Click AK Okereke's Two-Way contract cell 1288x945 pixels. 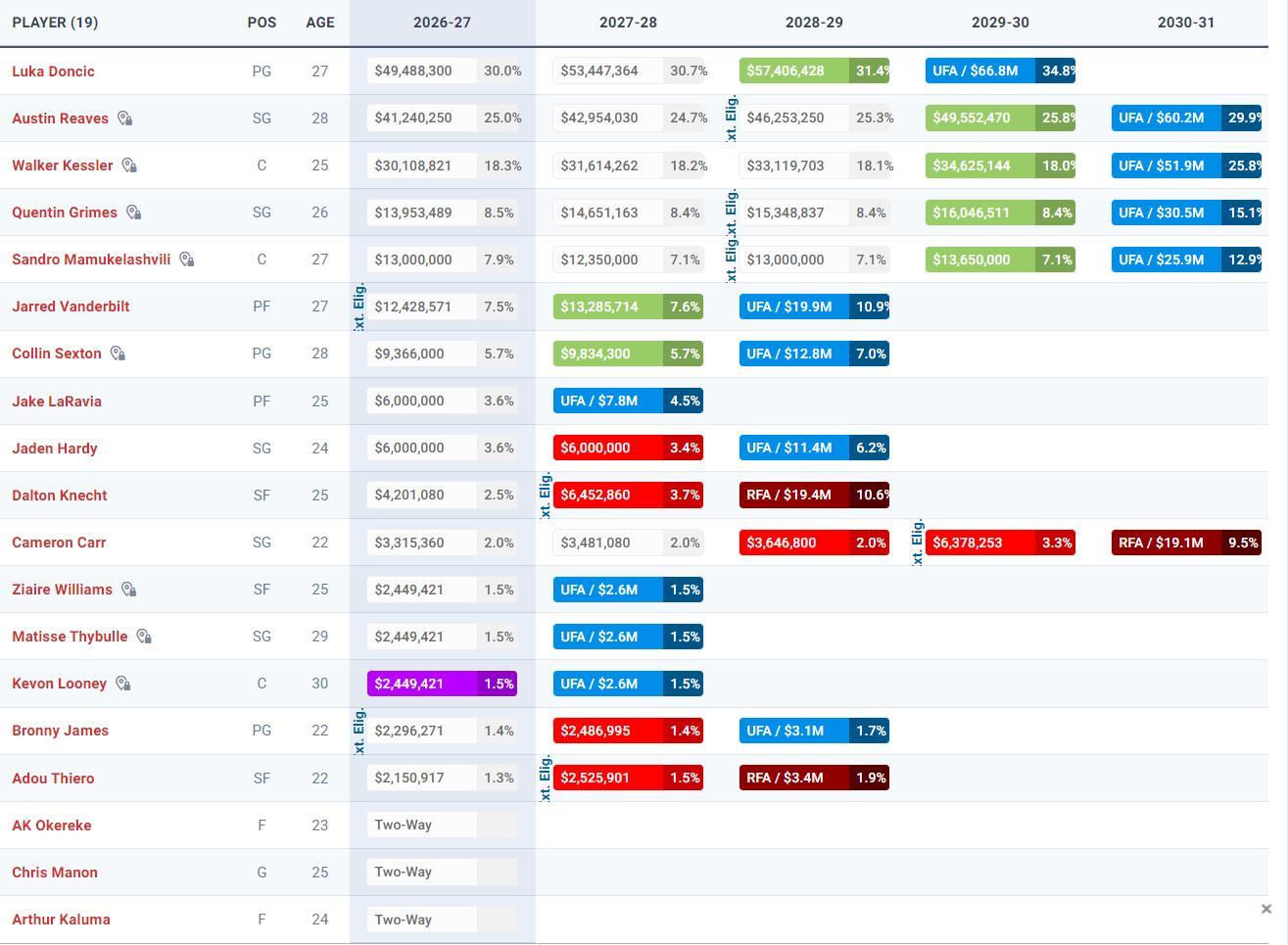(x=442, y=825)
